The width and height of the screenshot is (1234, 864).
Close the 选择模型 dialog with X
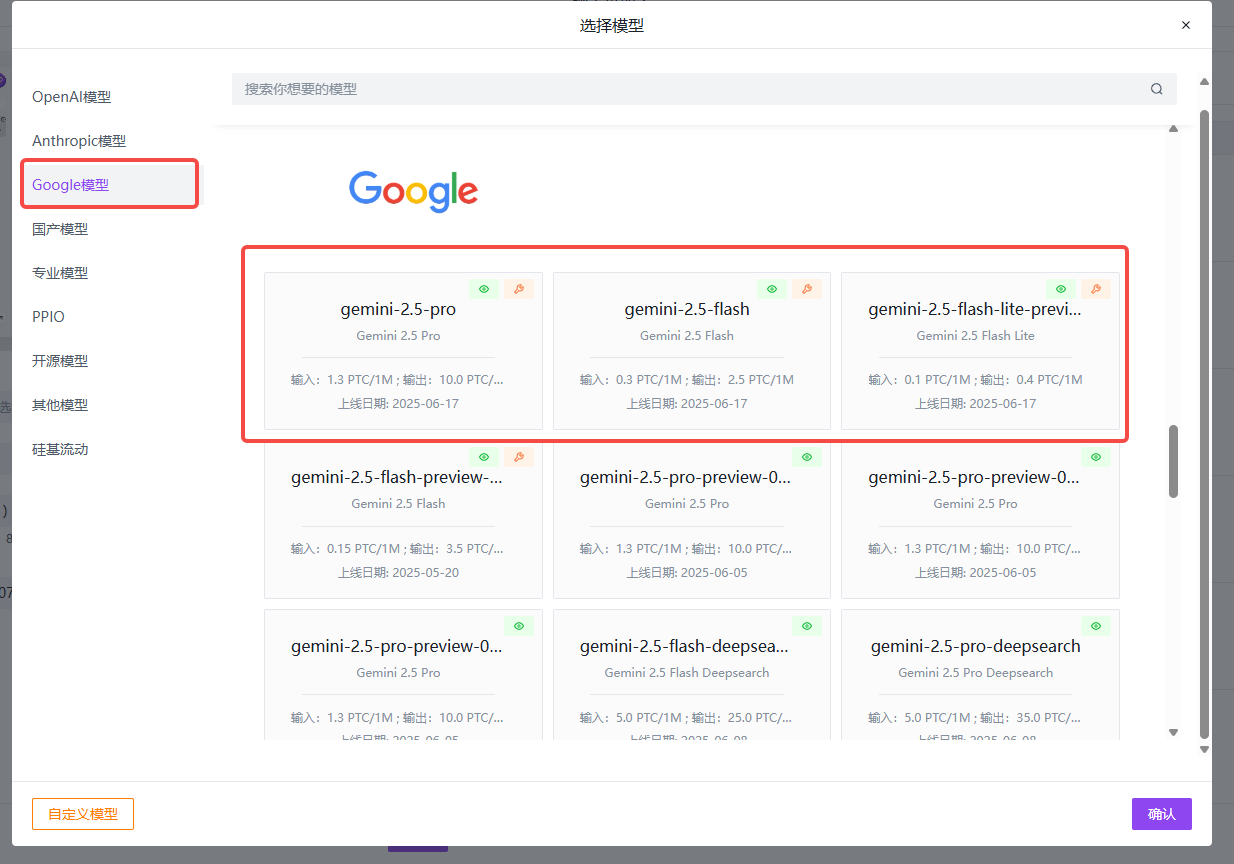(1186, 25)
